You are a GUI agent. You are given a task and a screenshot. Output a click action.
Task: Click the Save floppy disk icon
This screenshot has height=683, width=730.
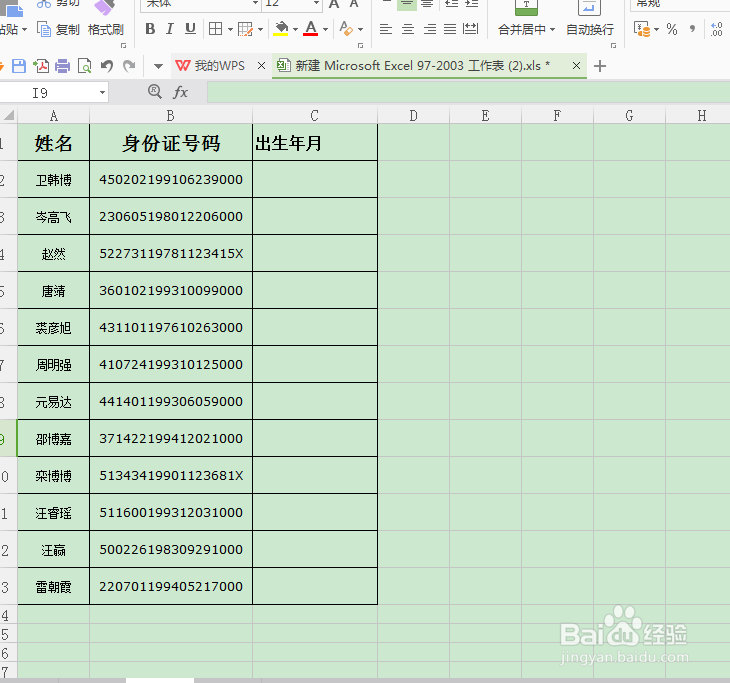tap(19, 66)
